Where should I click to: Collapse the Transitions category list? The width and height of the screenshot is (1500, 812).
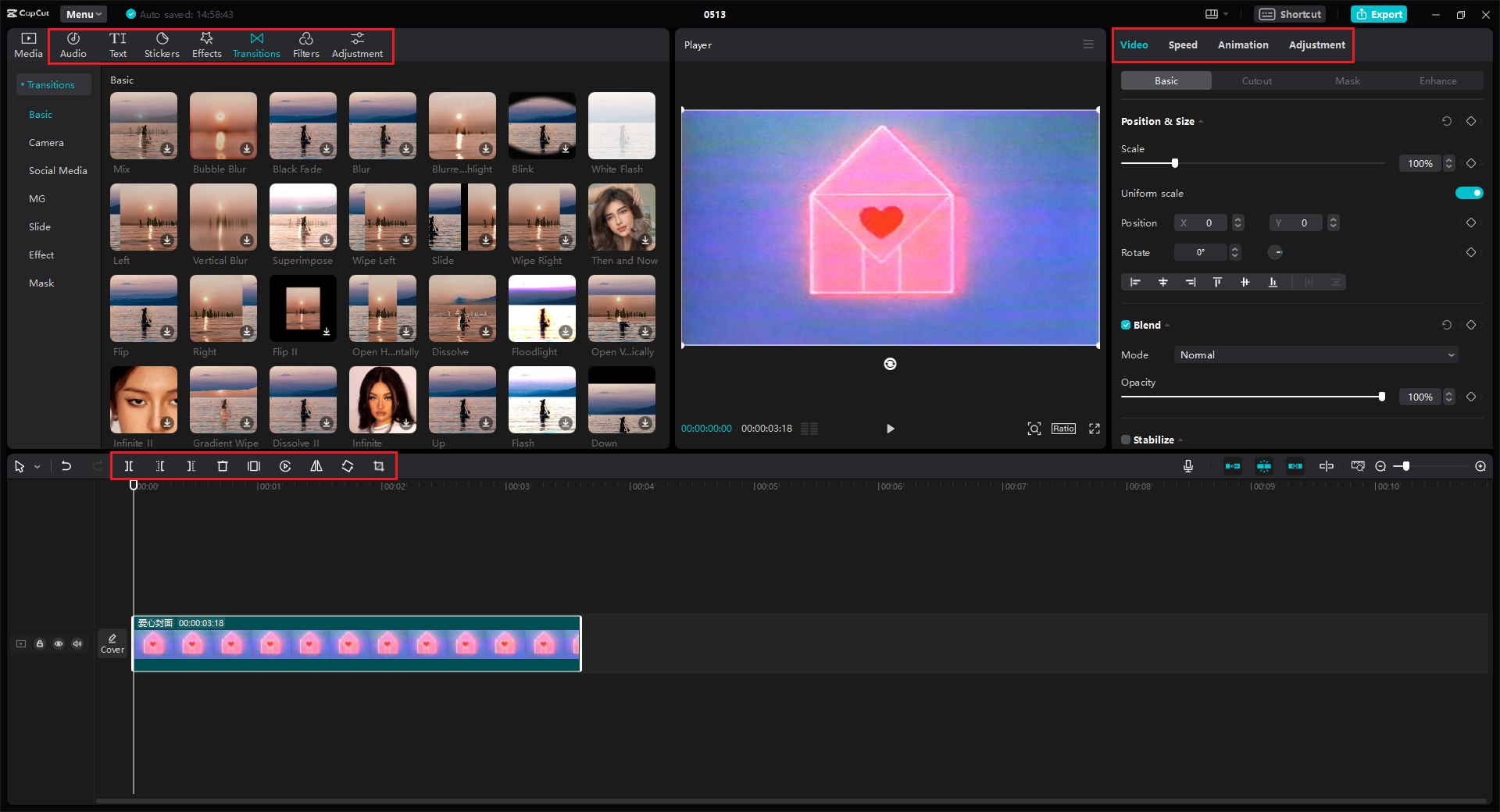pos(23,84)
